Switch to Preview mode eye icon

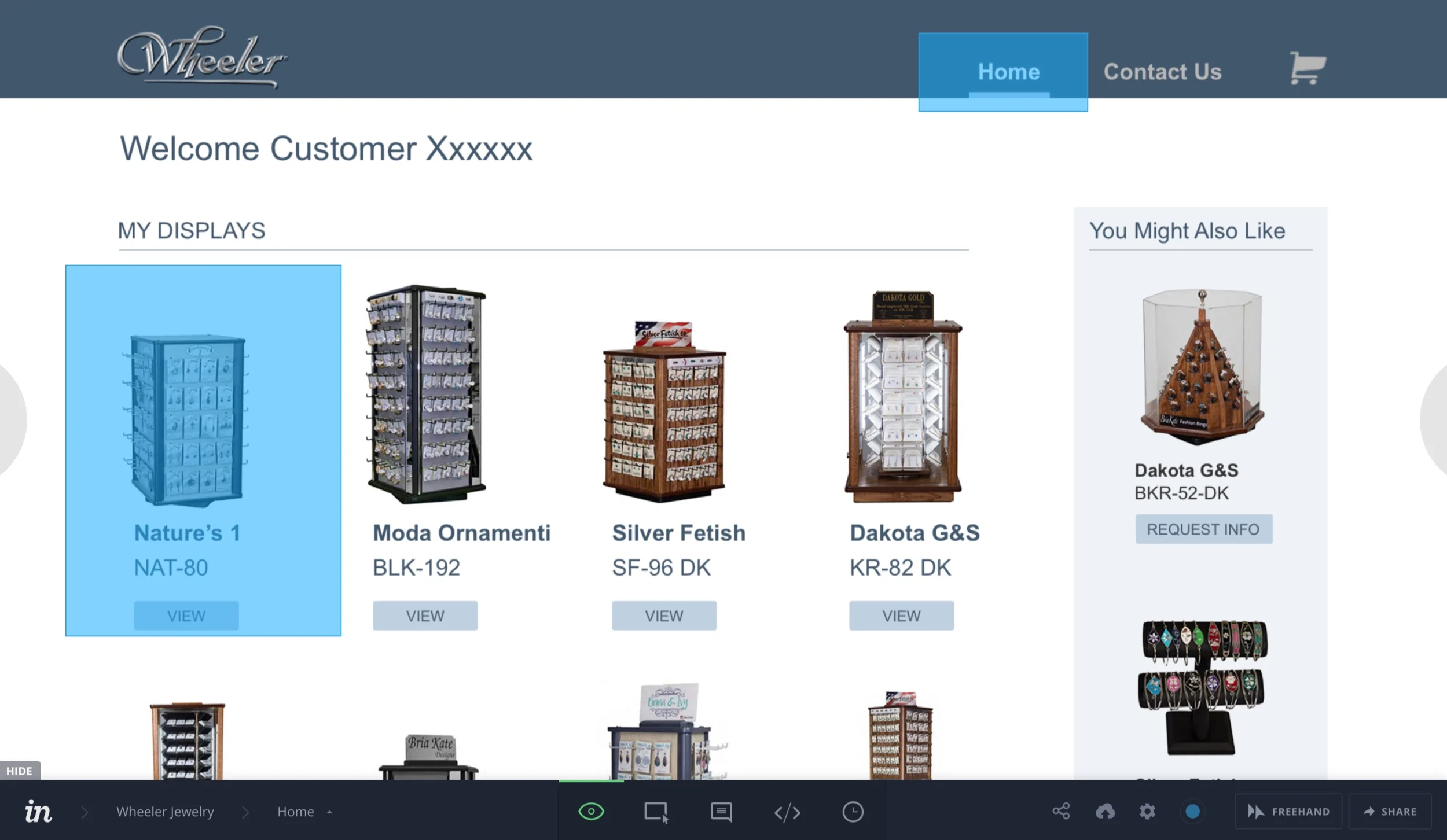(x=591, y=812)
